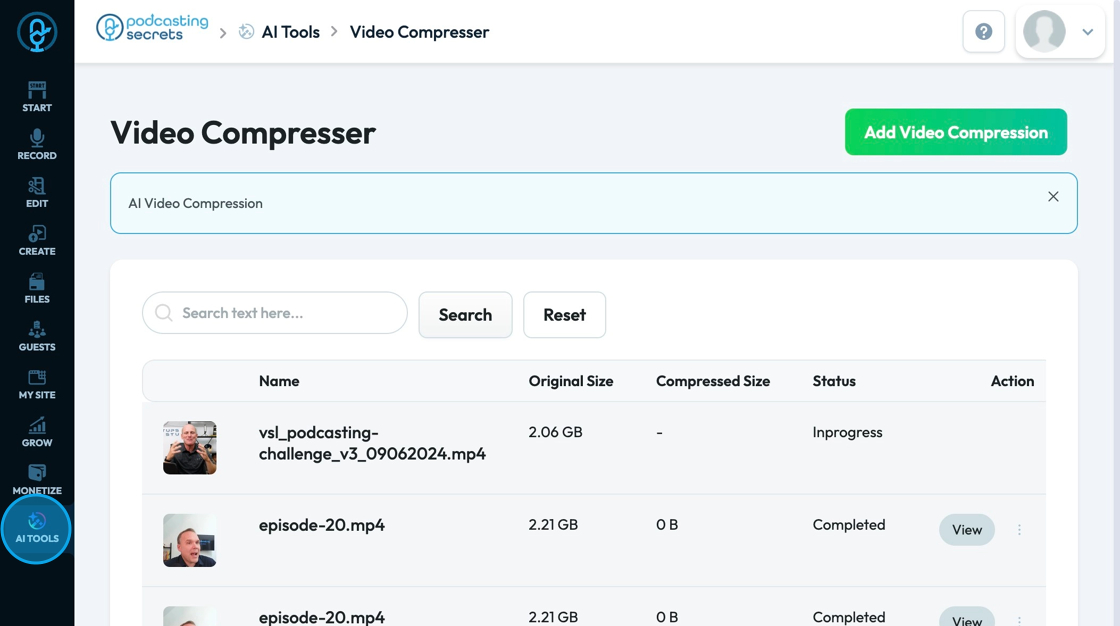Click the microphone logo atop the sidebar
This screenshot has width=1120, height=626.
coord(37,32)
